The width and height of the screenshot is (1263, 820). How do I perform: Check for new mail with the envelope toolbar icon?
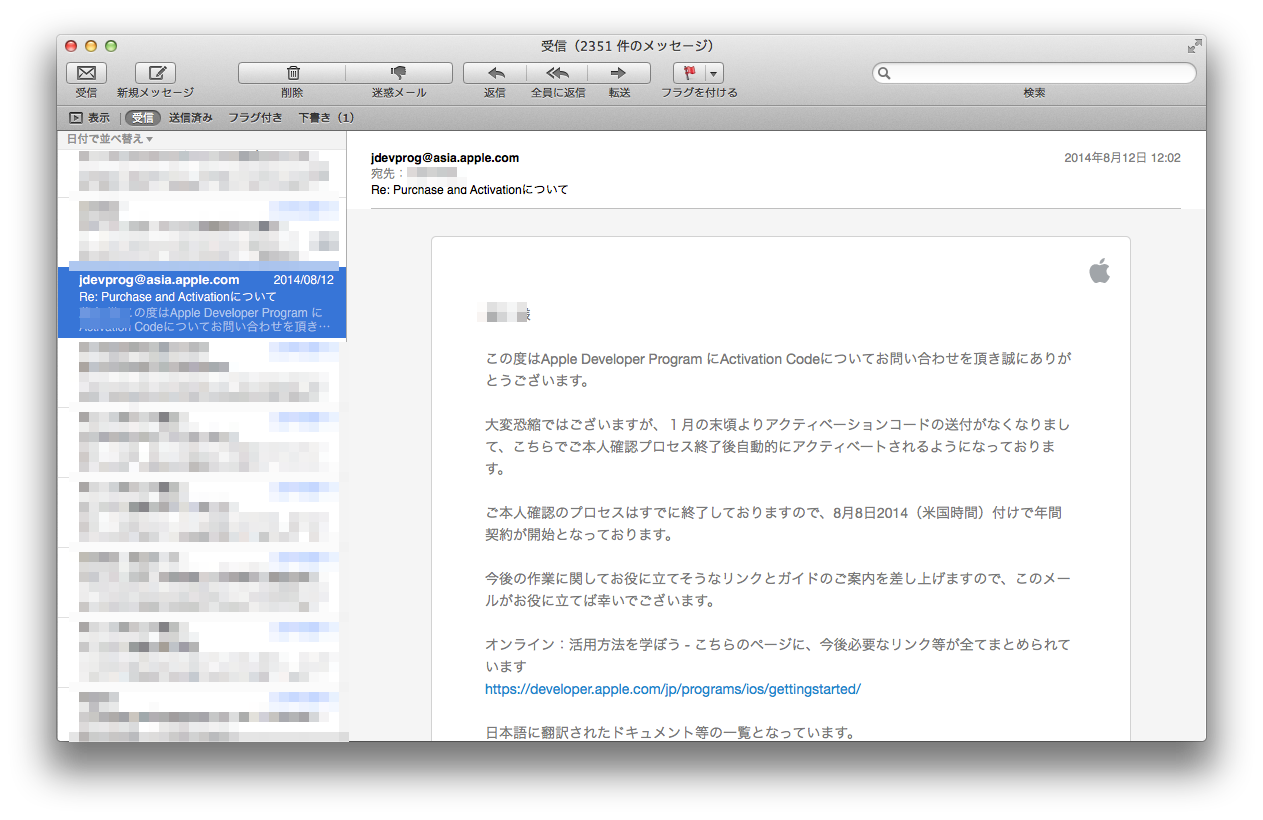pos(86,73)
